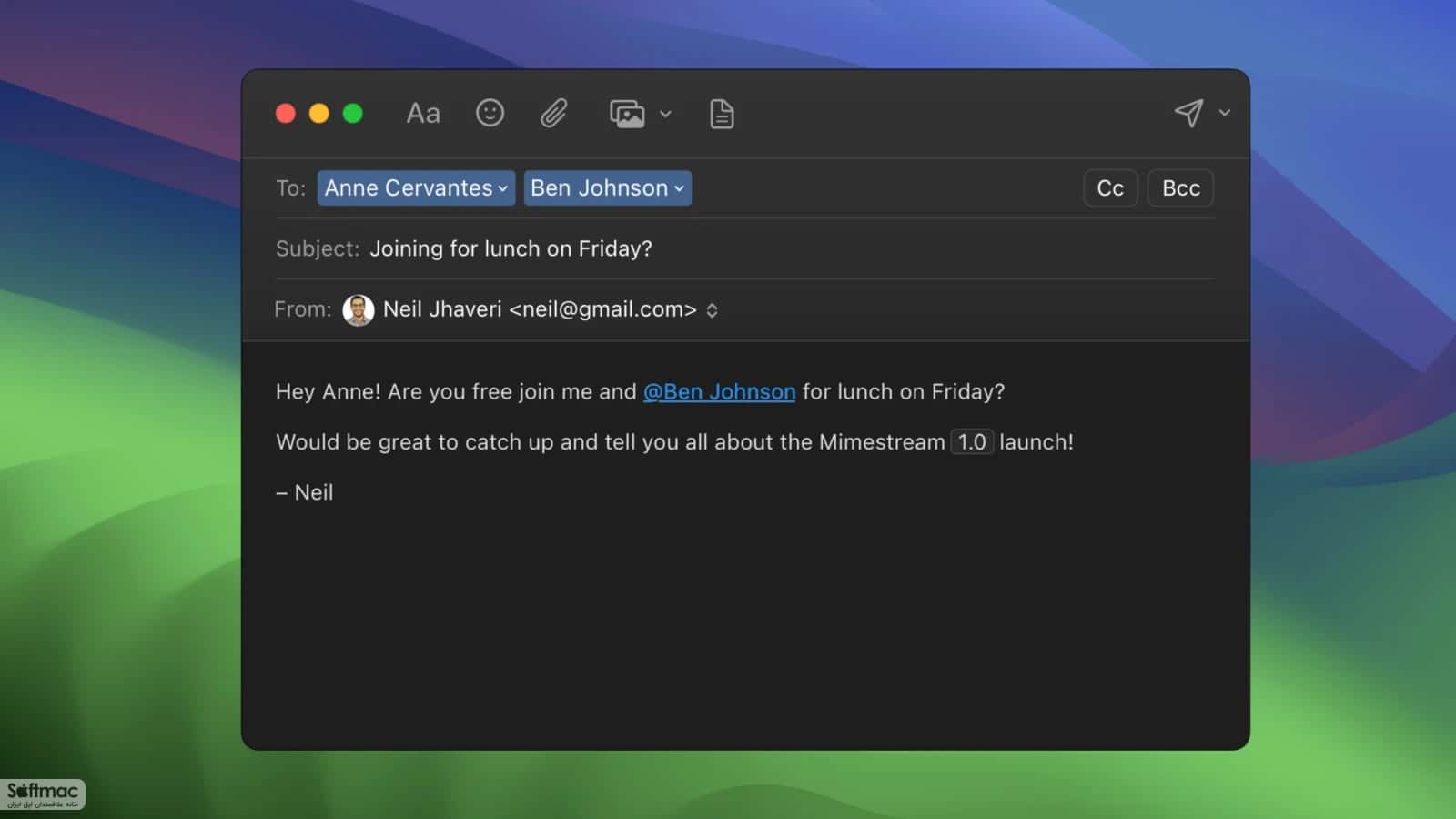
Task: Change the From account Neil Jhaveri
Action: (x=551, y=309)
